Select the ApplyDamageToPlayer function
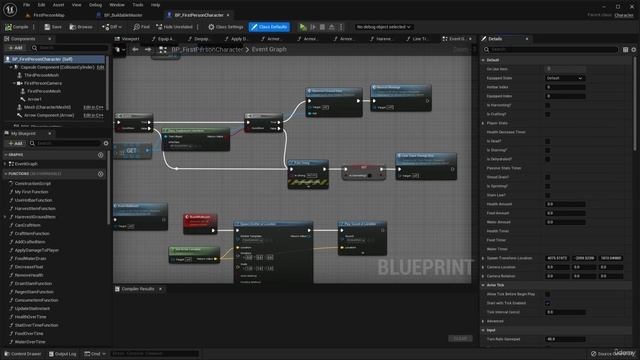The image size is (640, 360). pos(37,250)
